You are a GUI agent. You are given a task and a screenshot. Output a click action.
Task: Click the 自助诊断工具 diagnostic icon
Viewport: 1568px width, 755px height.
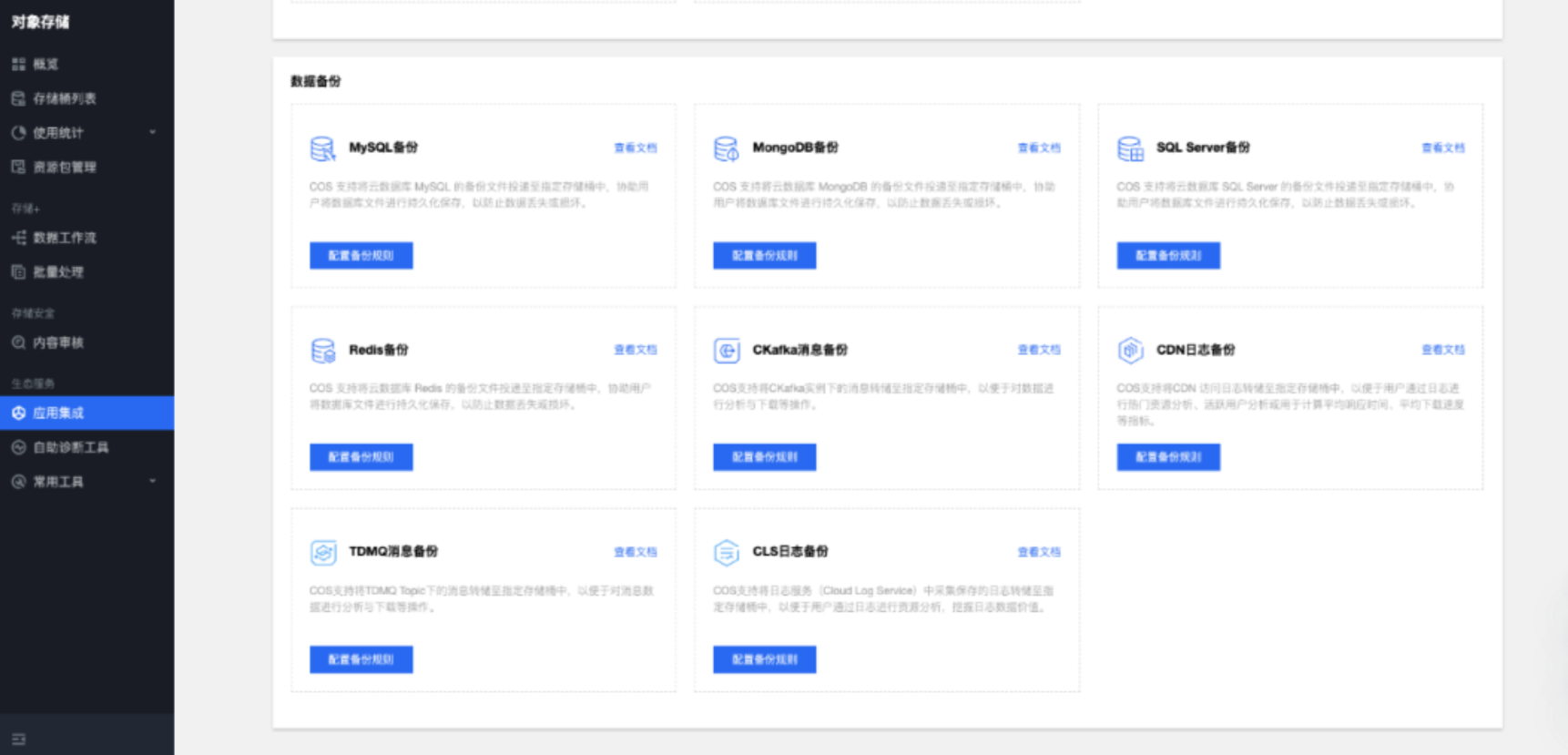(x=18, y=447)
